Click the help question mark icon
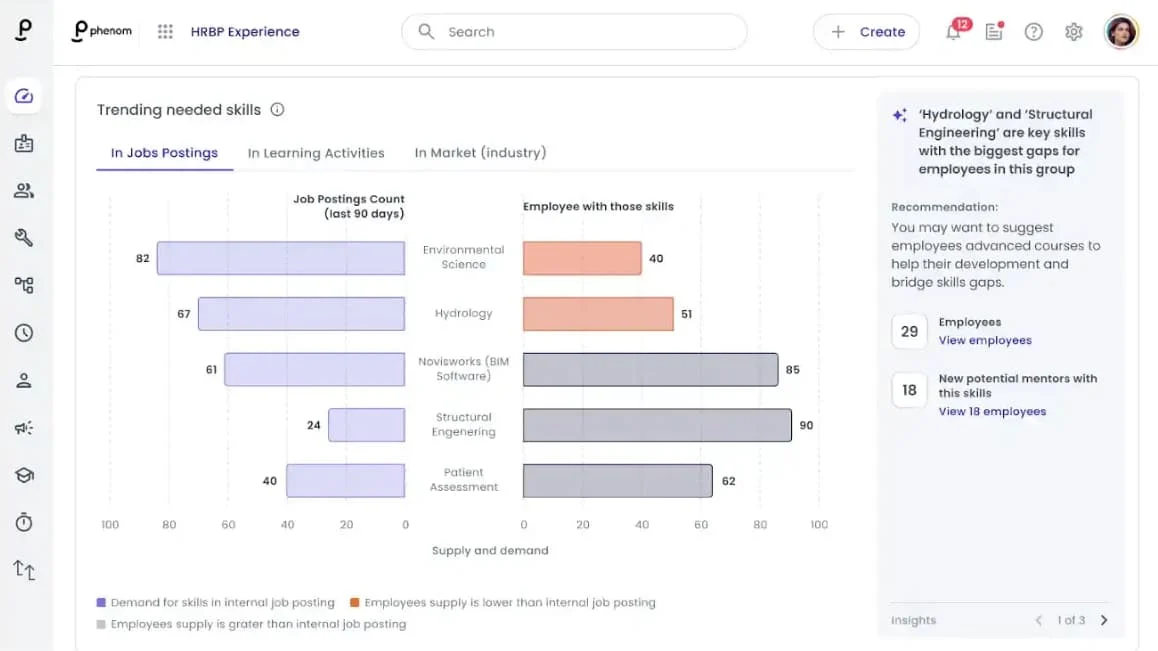The width and height of the screenshot is (1158, 651). coord(1033,32)
